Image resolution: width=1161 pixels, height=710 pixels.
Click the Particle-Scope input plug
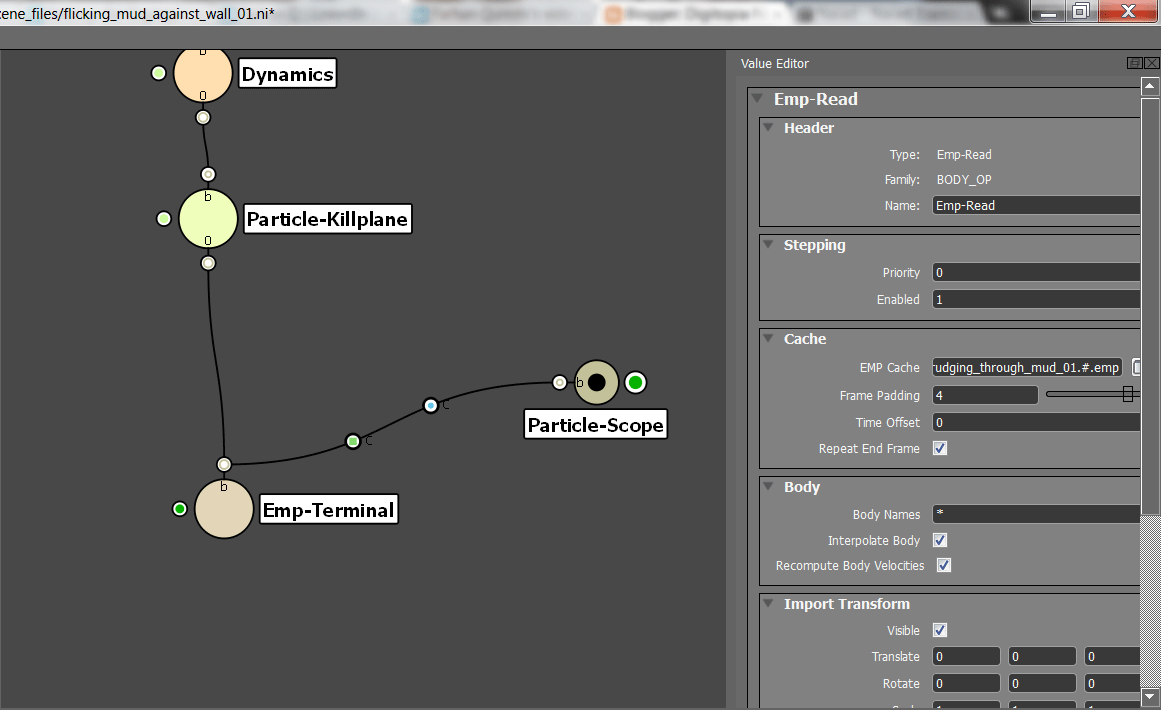(560, 382)
